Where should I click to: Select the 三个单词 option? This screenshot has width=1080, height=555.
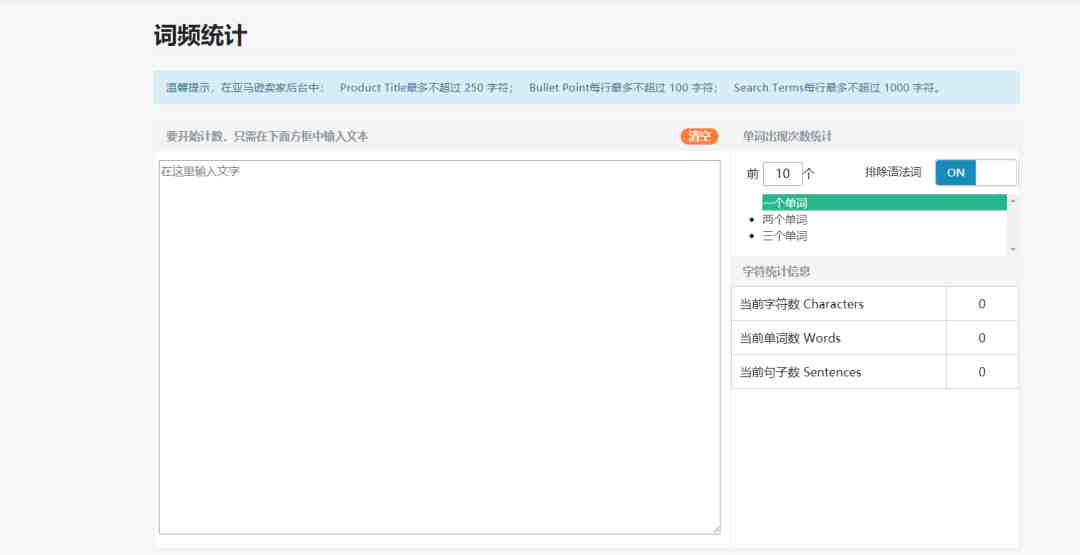(785, 236)
